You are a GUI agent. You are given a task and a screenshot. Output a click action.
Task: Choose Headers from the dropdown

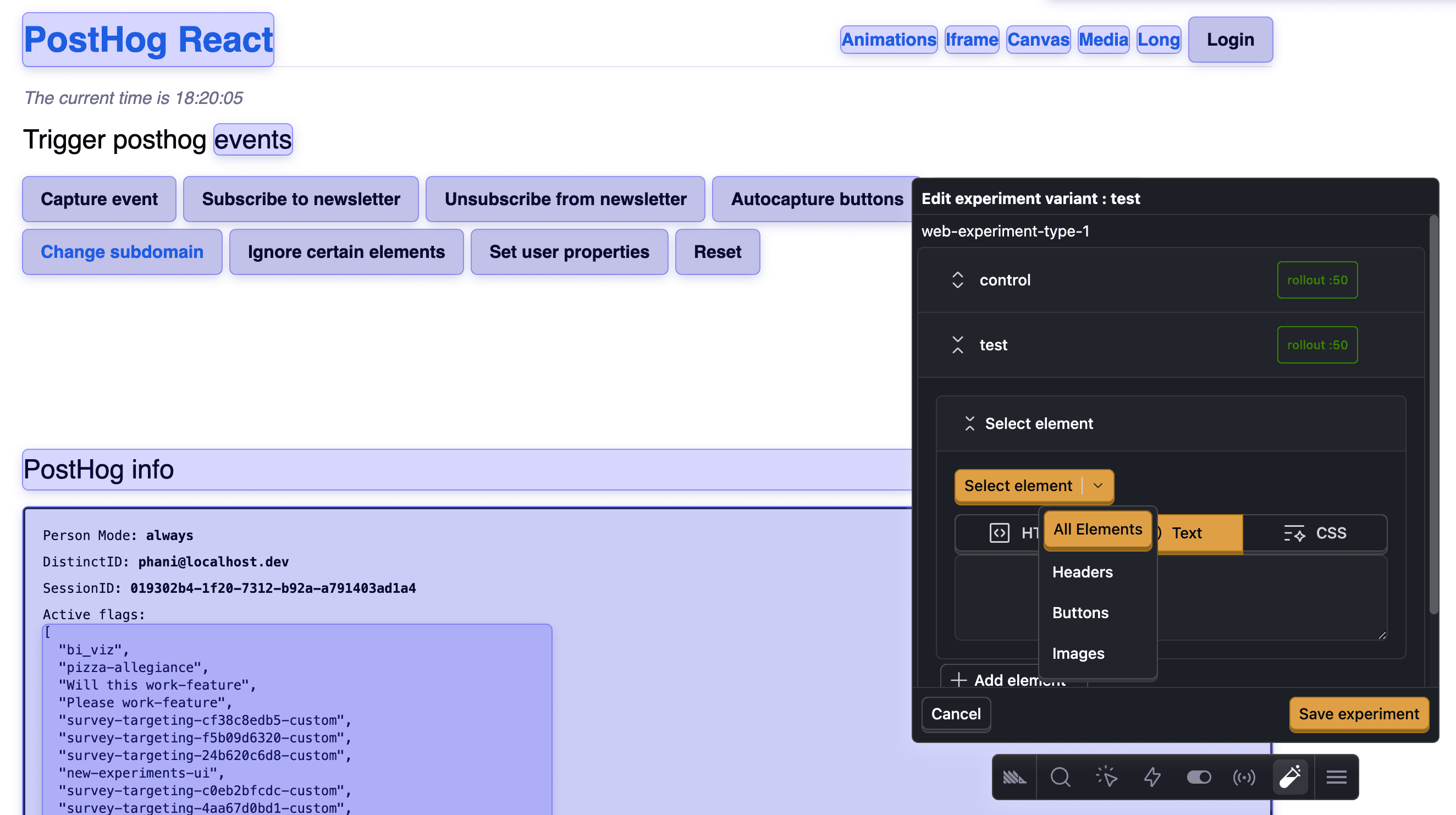click(x=1097, y=572)
